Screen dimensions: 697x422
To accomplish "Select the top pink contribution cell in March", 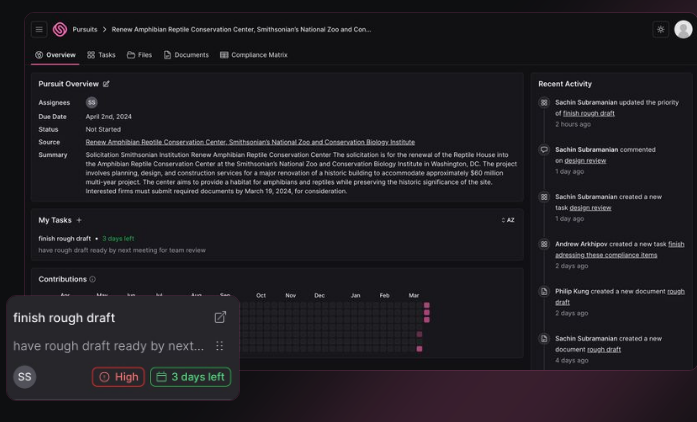I will point(427,306).
